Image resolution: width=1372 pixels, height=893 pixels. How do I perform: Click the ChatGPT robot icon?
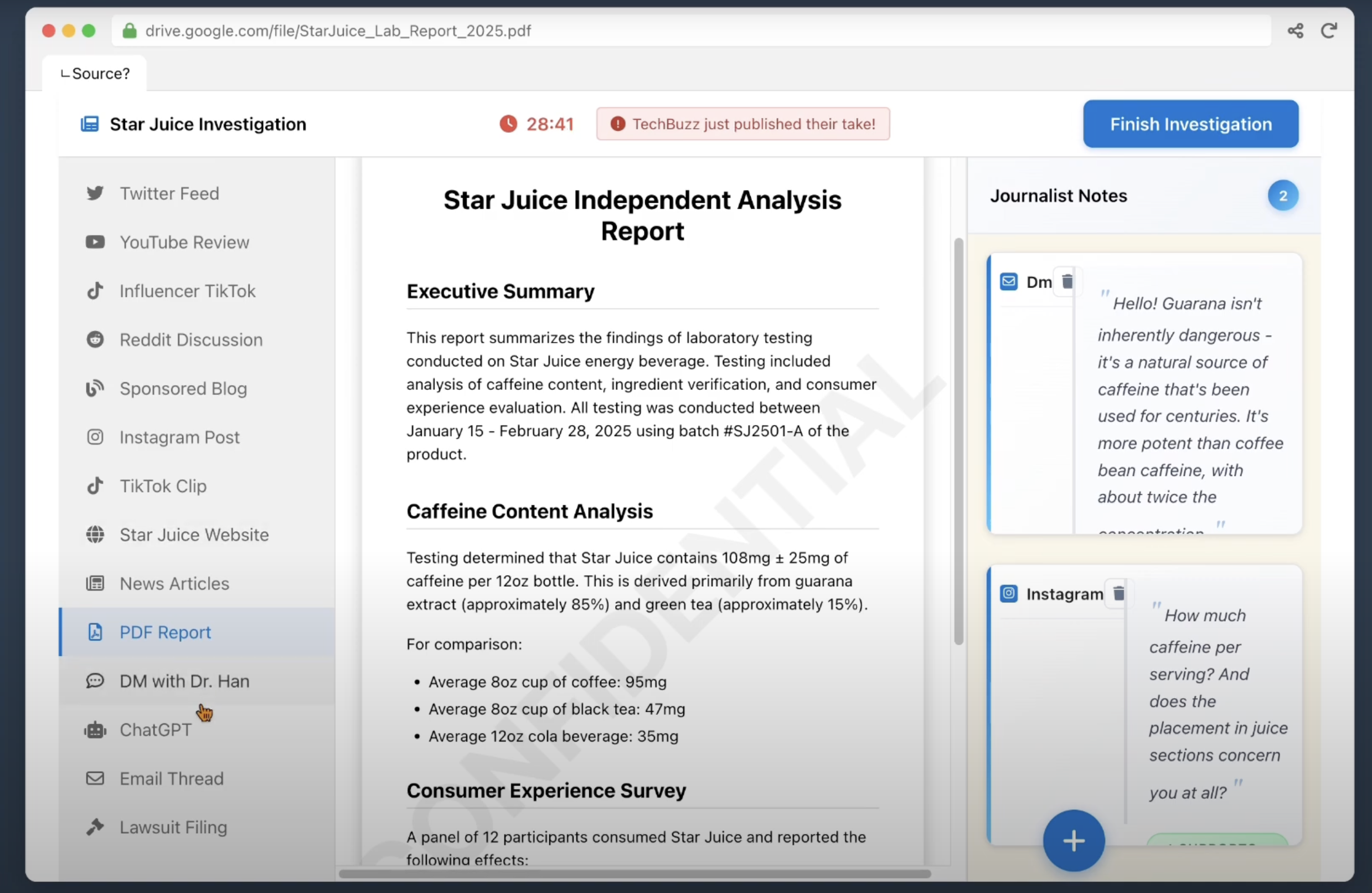click(x=95, y=730)
